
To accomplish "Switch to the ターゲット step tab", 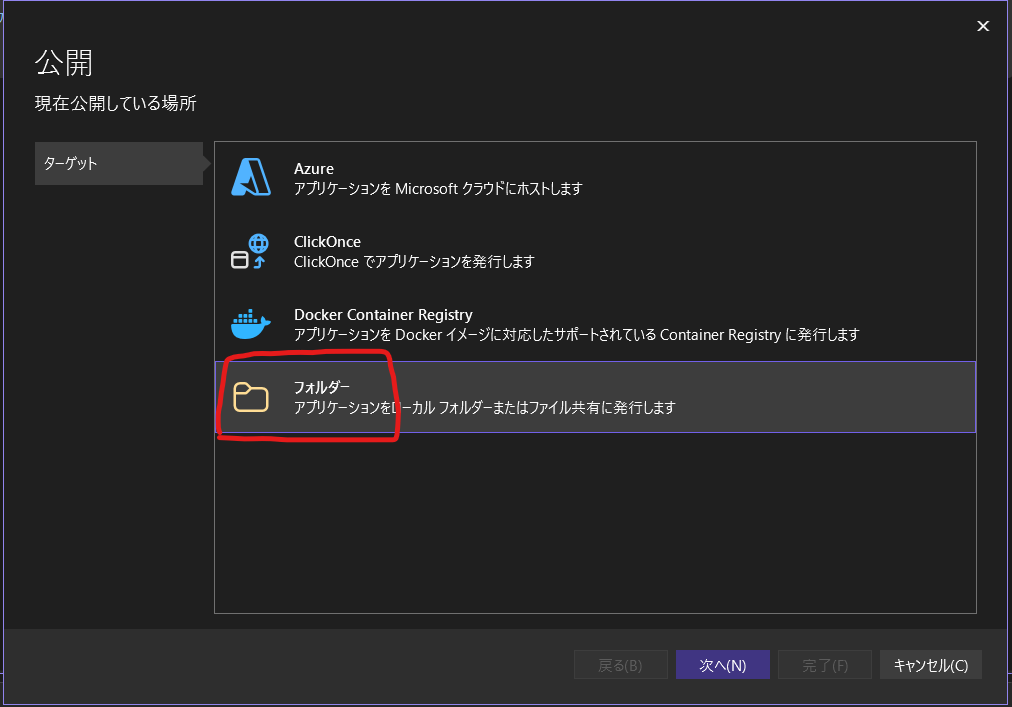I will [x=118, y=163].
